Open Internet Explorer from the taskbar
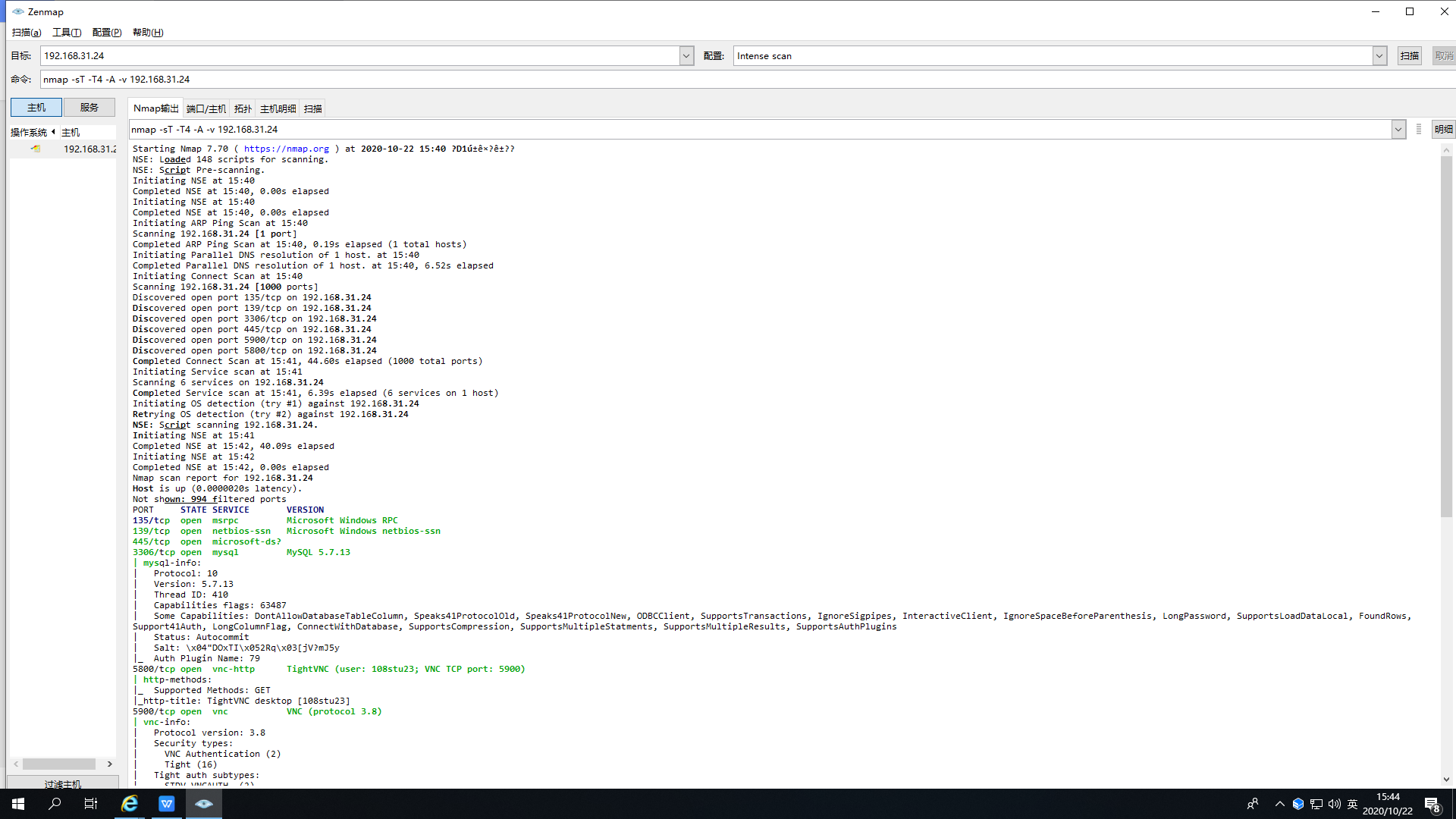This screenshot has height=819, width=1456. click(130, 804)
